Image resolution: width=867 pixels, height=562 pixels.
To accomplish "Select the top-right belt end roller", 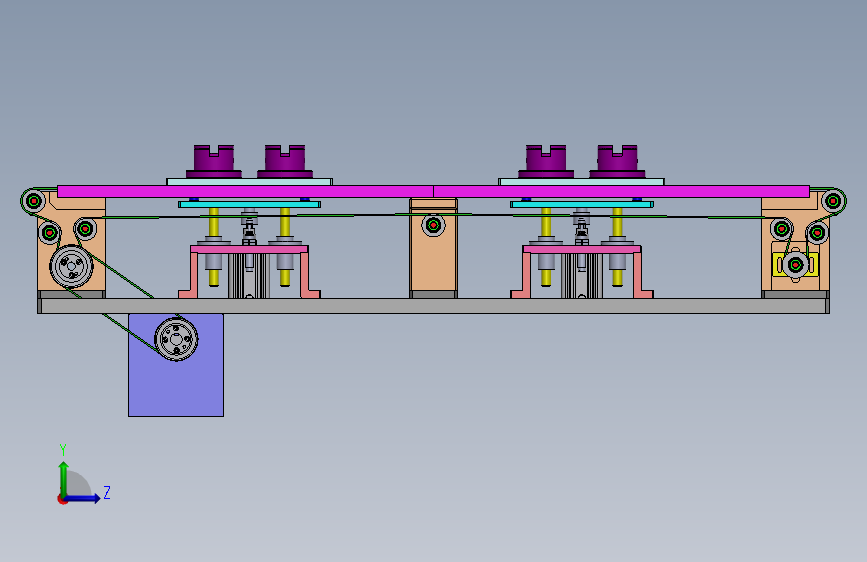I will (833, 200).
